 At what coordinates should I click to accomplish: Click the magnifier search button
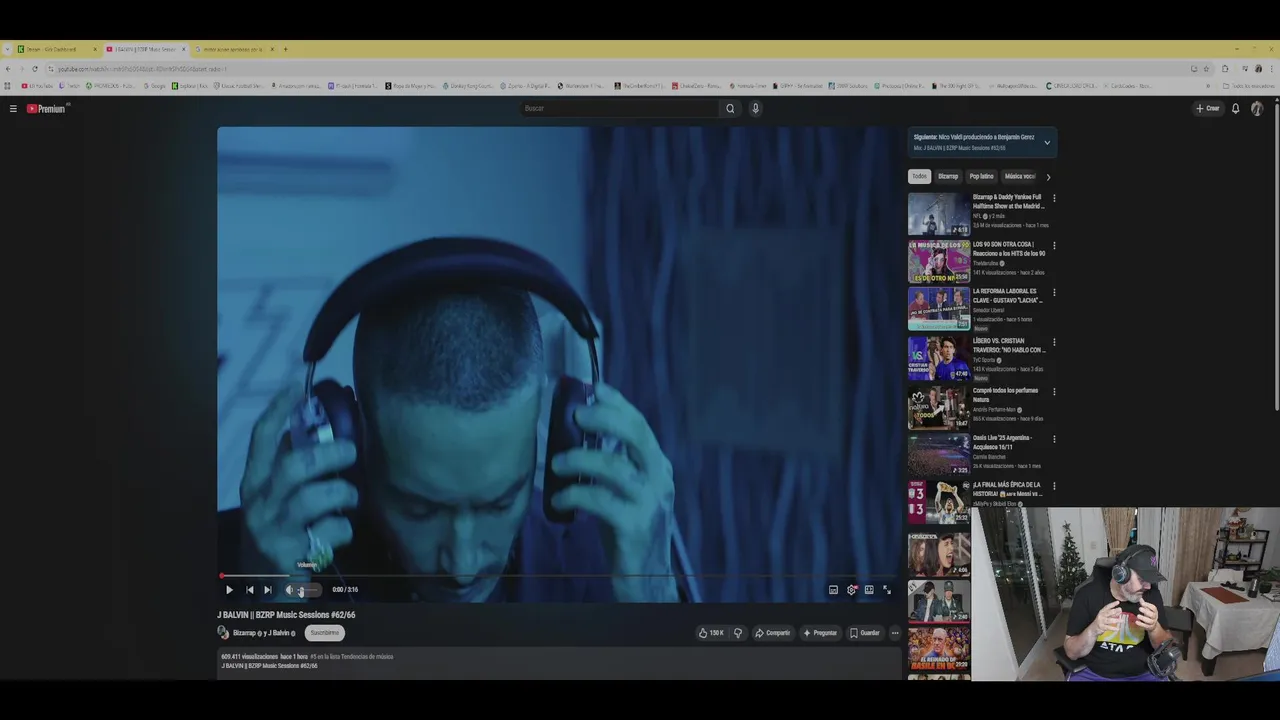pyautogui.click(x=730, y=109)
